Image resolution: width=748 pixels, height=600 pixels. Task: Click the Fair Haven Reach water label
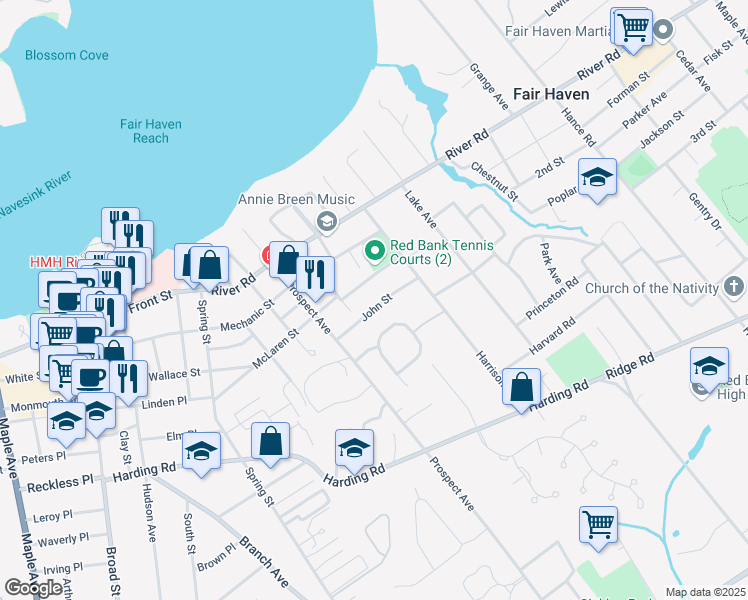pos(151,131)
